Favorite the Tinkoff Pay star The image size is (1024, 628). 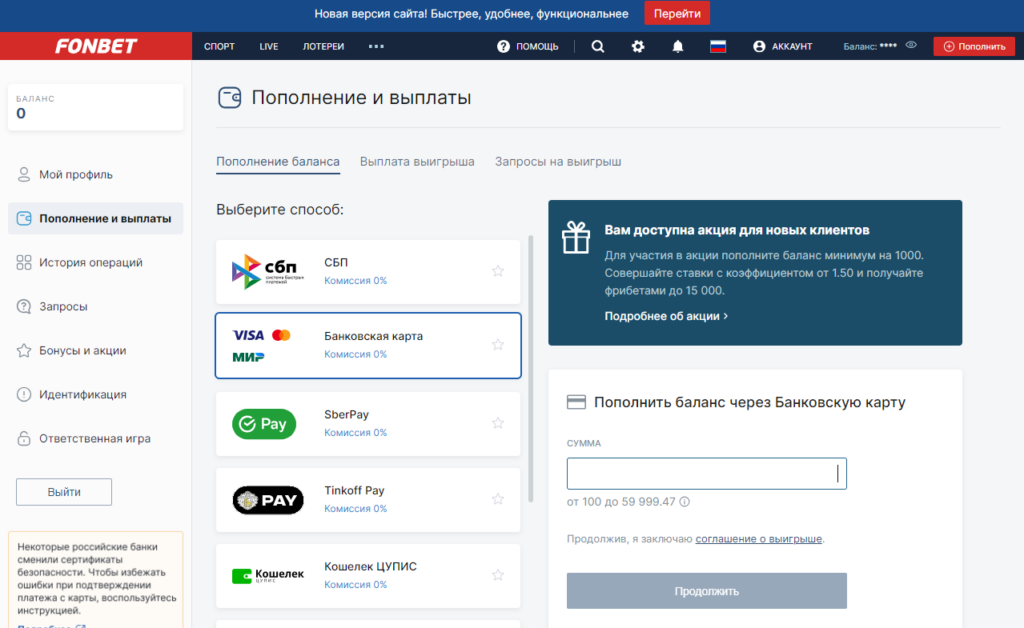(x=498, y=499)
